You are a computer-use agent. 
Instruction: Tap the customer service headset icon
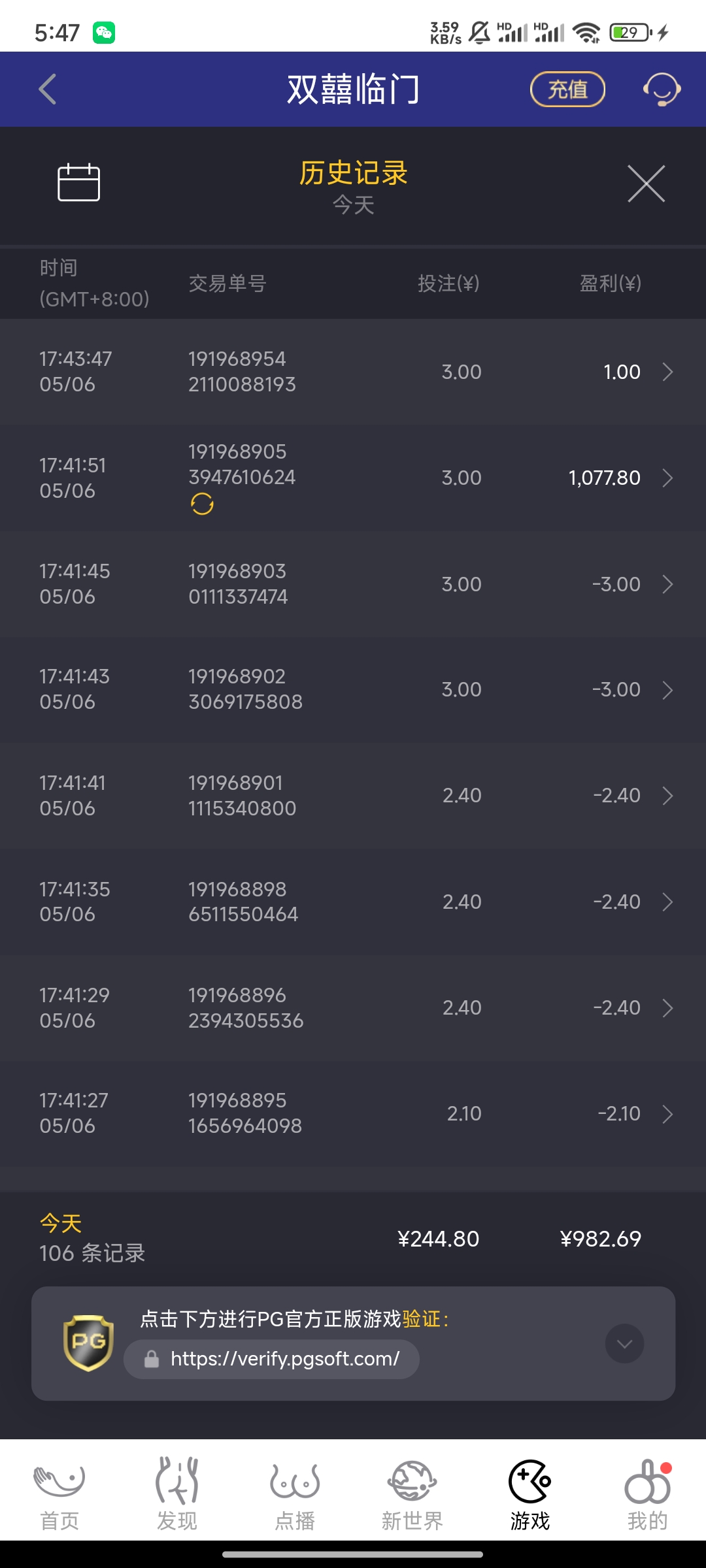[662, 90]
